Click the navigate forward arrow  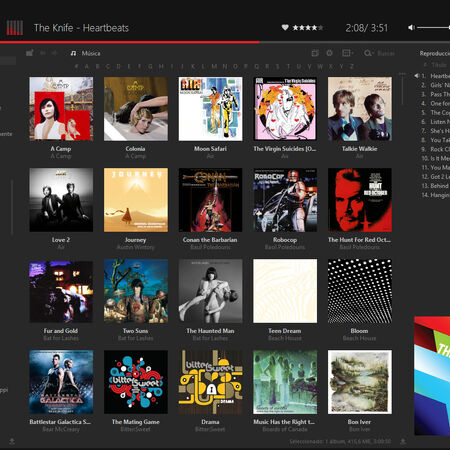point(54,53)
